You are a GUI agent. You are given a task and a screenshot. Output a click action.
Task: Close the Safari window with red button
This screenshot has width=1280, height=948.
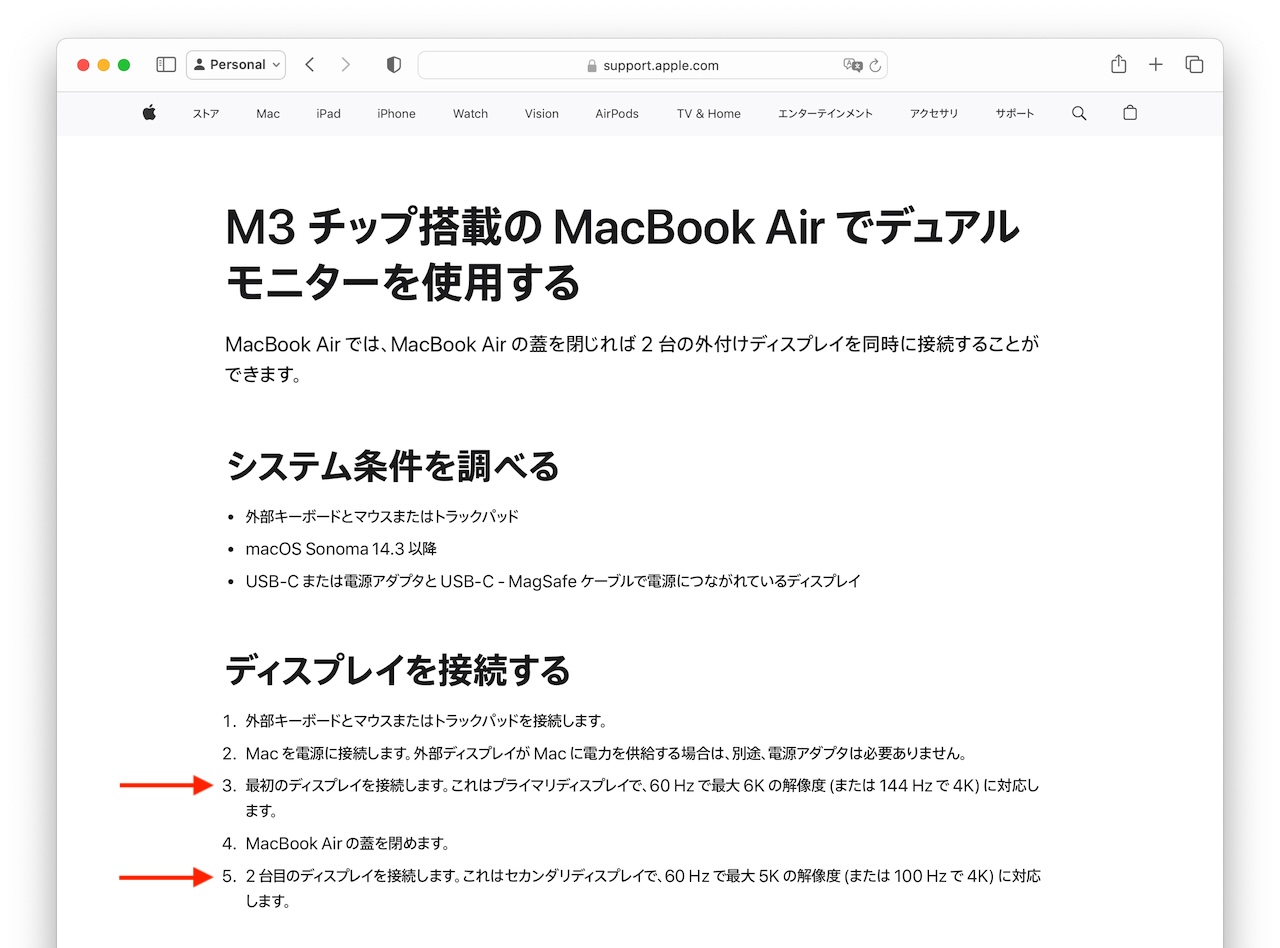[x=83, y=65]
